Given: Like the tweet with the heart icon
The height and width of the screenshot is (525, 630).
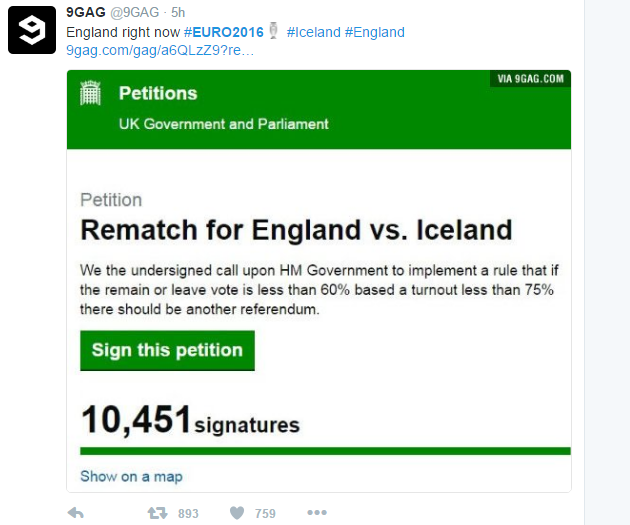Looking at the screenshot, I should [x=237, y=513].
